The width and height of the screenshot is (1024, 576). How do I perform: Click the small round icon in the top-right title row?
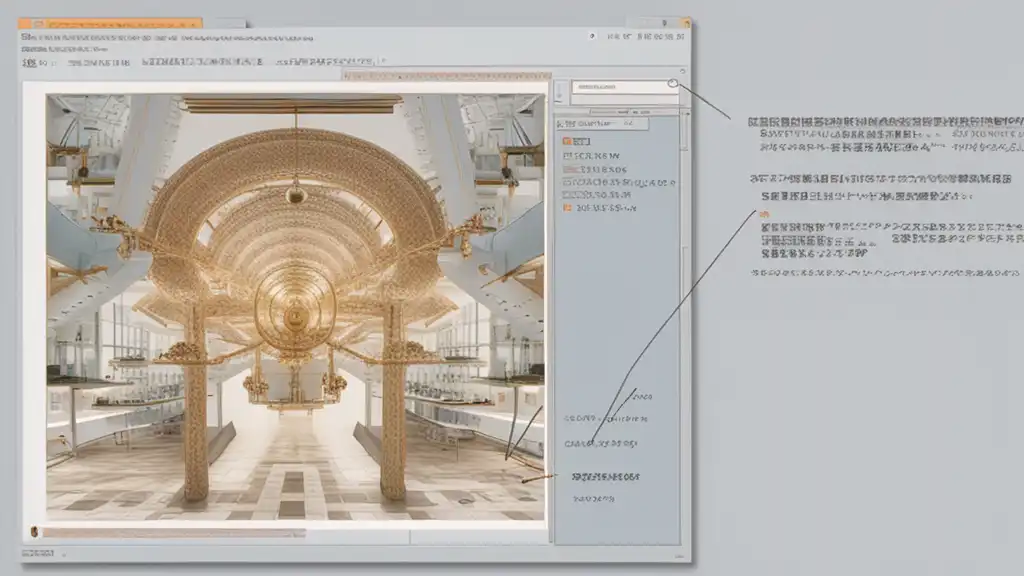pyautogui.click(x=592, y=35)
